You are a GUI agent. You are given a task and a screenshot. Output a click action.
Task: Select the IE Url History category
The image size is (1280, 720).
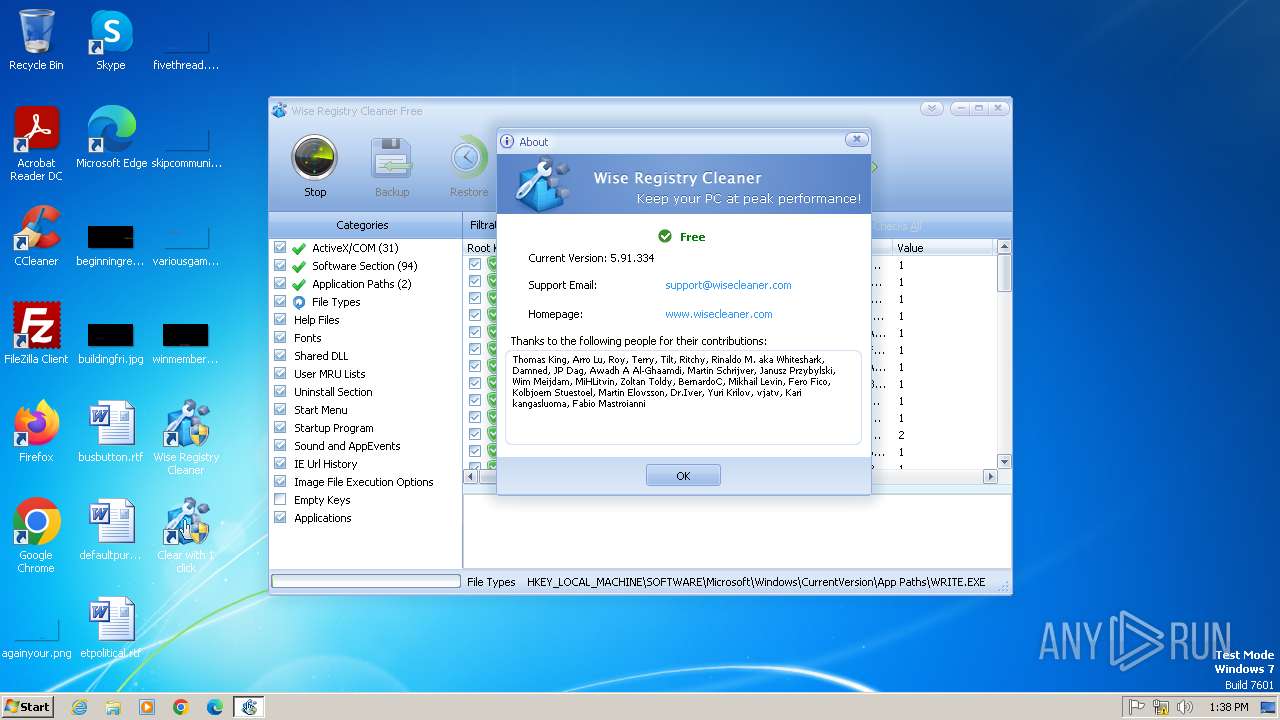click(x=325, y=464)
